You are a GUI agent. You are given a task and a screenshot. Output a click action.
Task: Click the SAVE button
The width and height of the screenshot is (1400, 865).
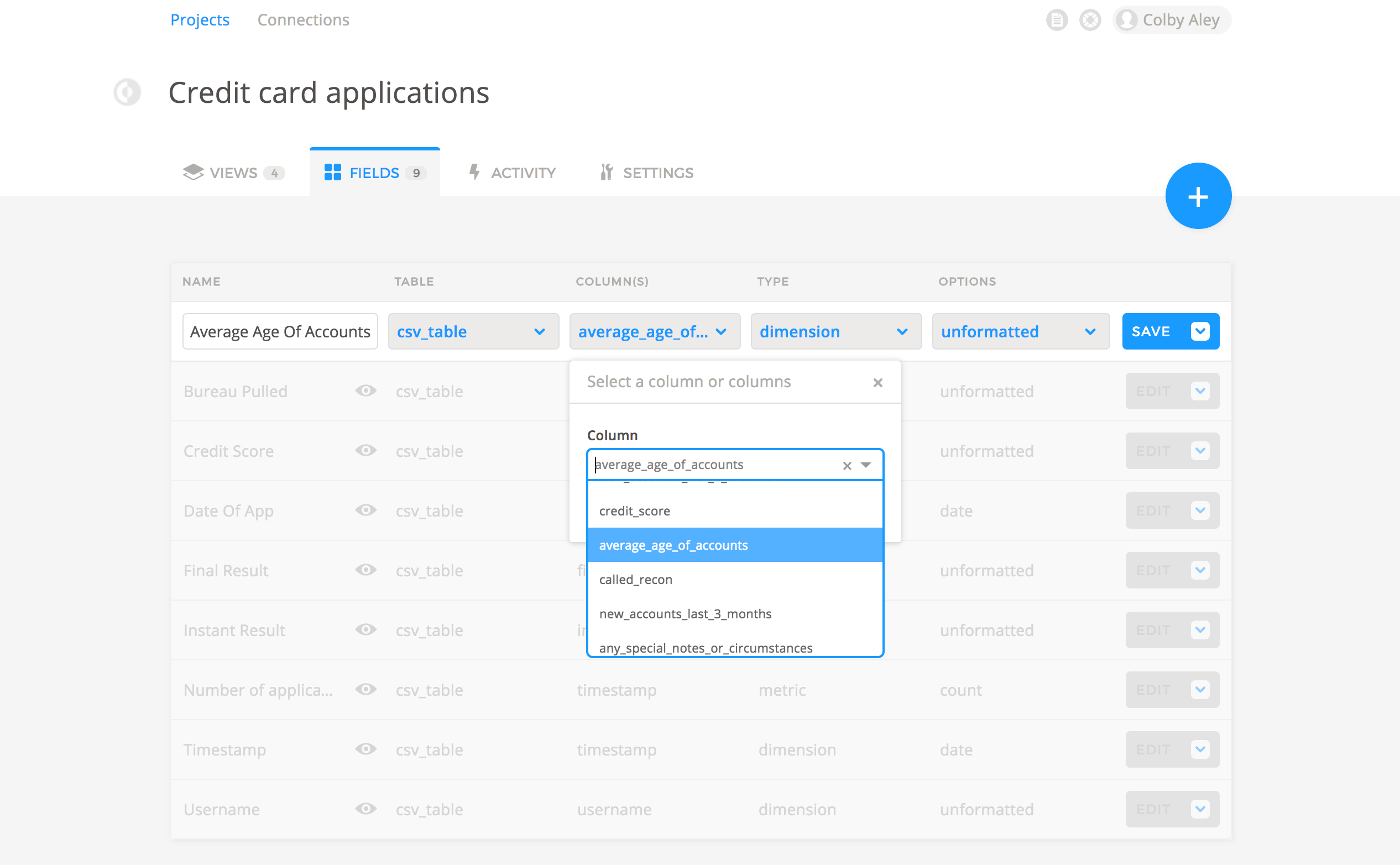(1151, 331)
